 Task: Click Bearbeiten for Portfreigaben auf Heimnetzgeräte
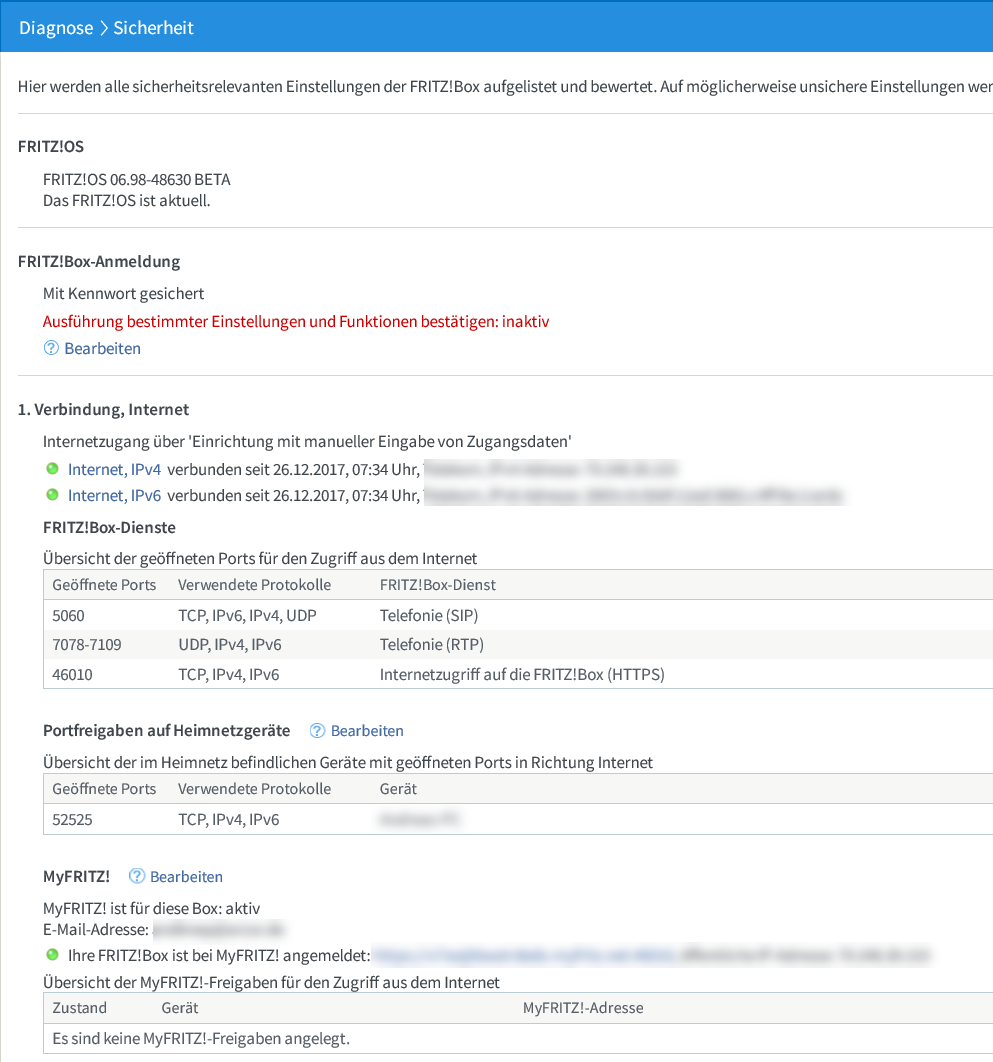367,731
